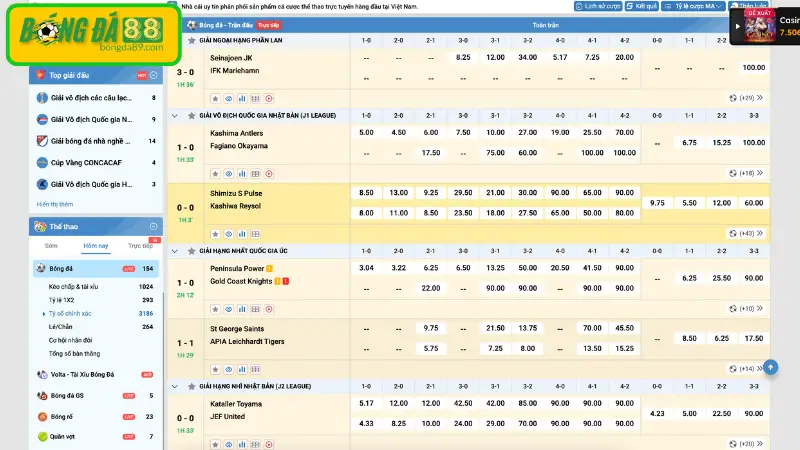
Task: Click the Bóng Đá 88 logo
Action: (x=94, y=35)
